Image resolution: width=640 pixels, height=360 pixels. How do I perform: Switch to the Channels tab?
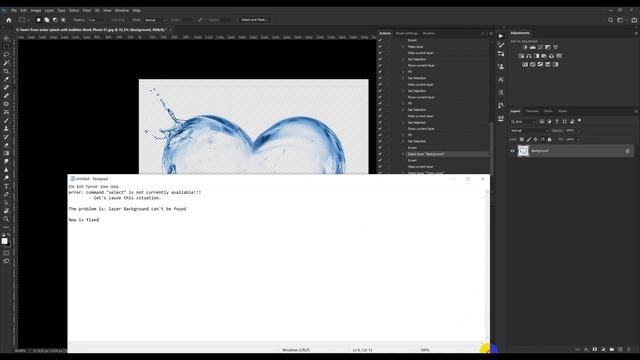[532, 111]
